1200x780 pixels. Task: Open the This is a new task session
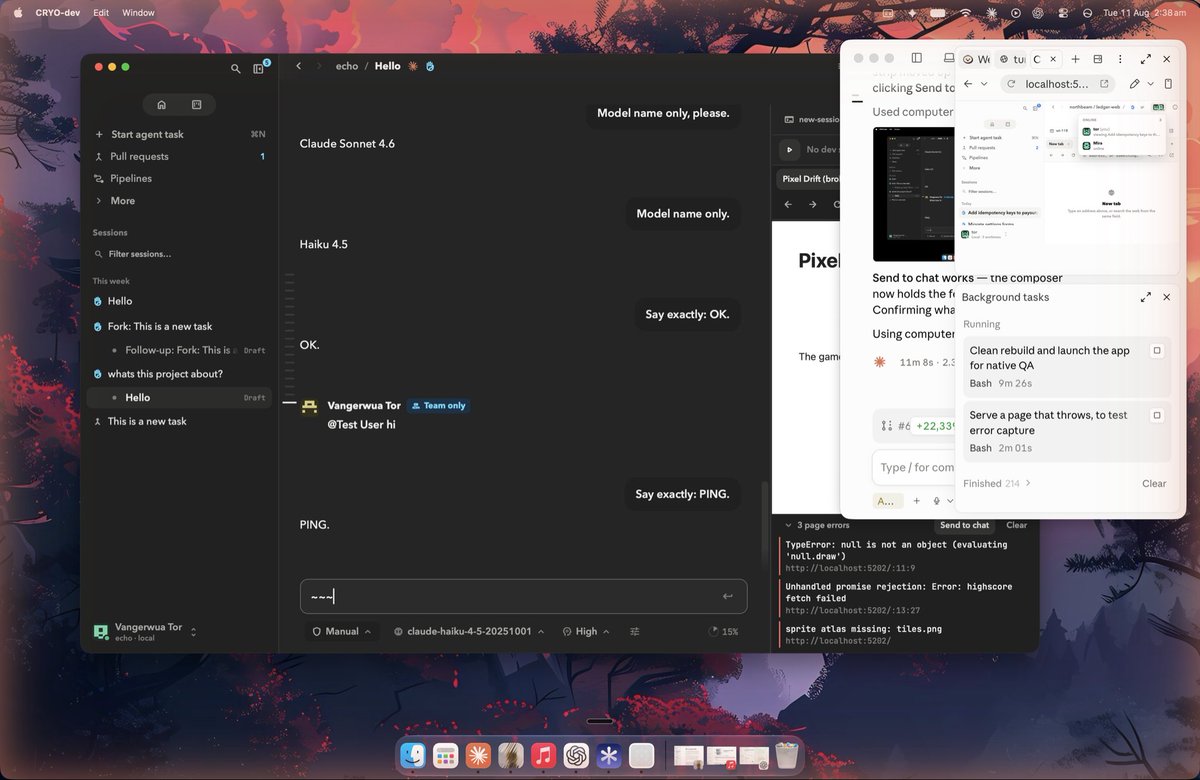pos(180,421)
